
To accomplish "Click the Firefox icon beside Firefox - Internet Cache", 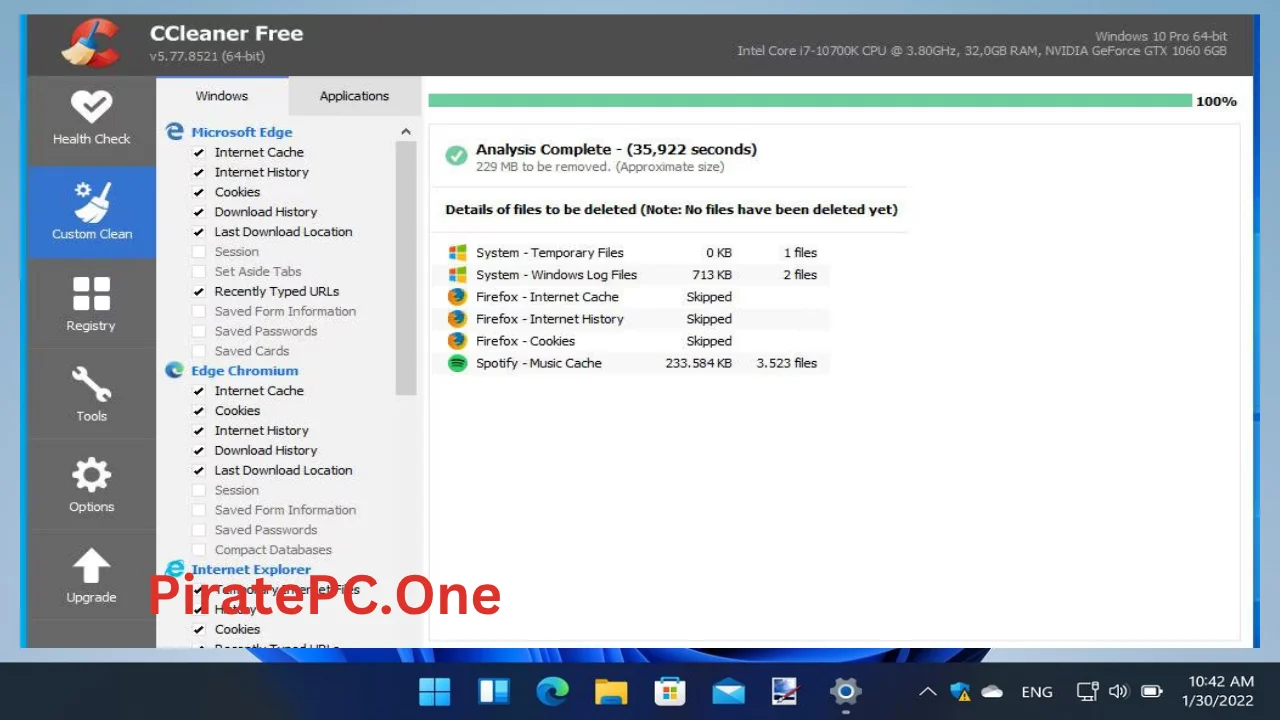I will [x=457, y=296].
